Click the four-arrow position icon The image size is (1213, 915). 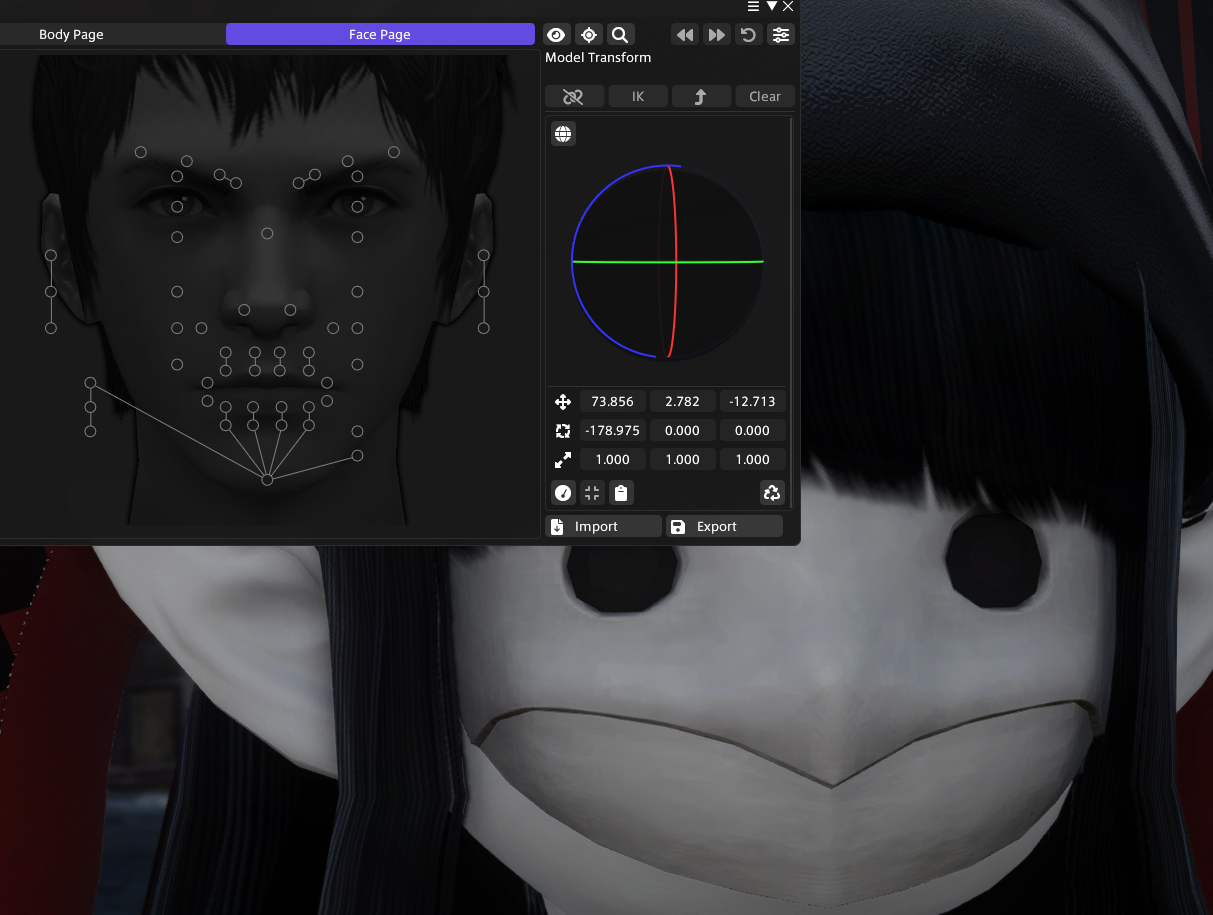(x=563, y=402)
